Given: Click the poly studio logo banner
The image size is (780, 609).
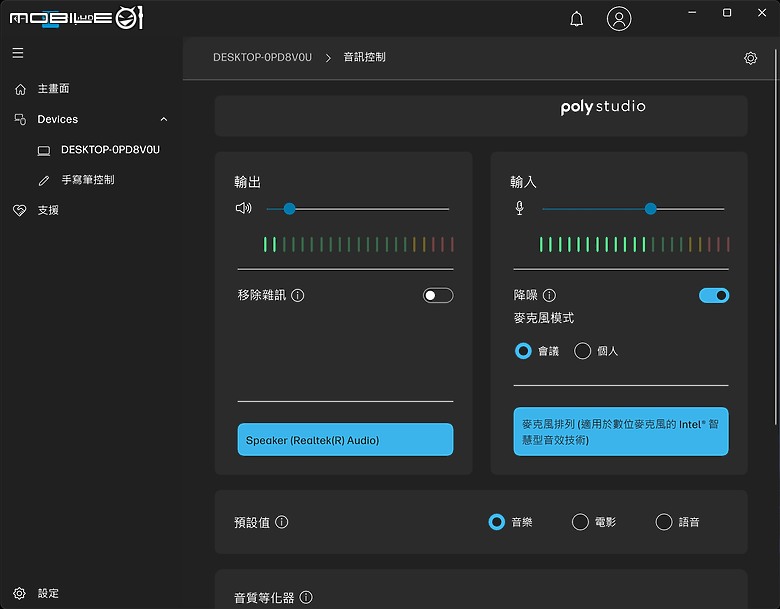Looking at the screenshot, I should pyautogui.click(x=603, y=106).
